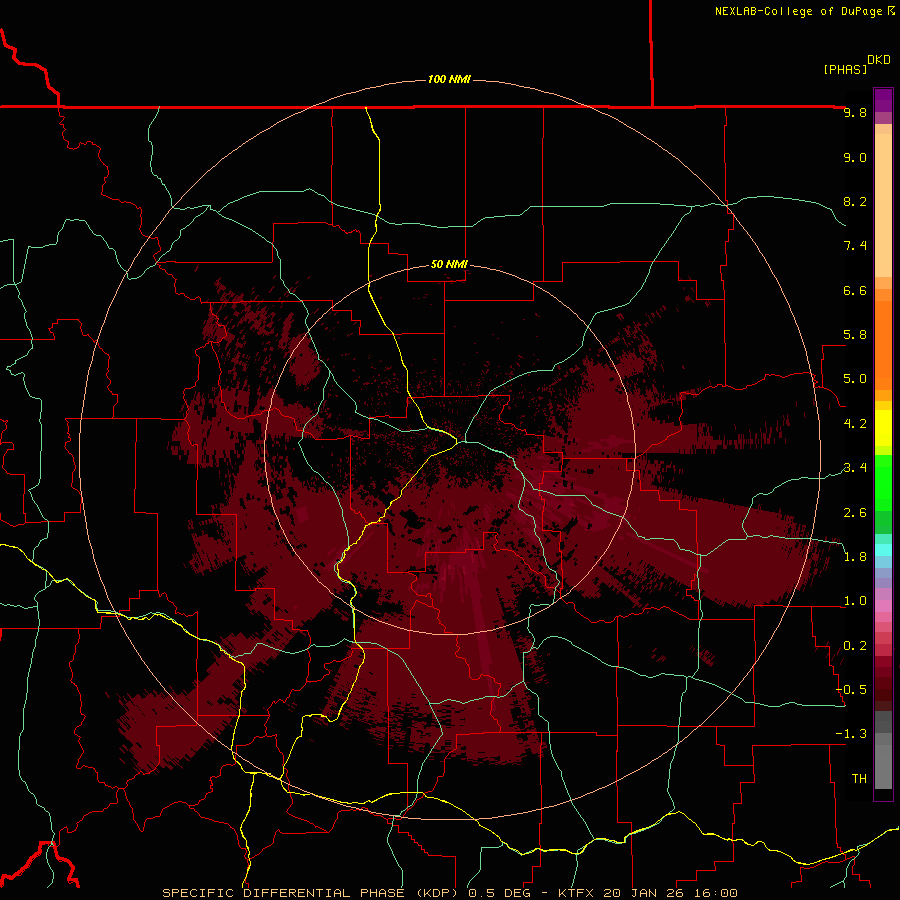Pick the cyan band of the color bar
The width and height of the screenshot is (900, 900).
tap(883, 550)
